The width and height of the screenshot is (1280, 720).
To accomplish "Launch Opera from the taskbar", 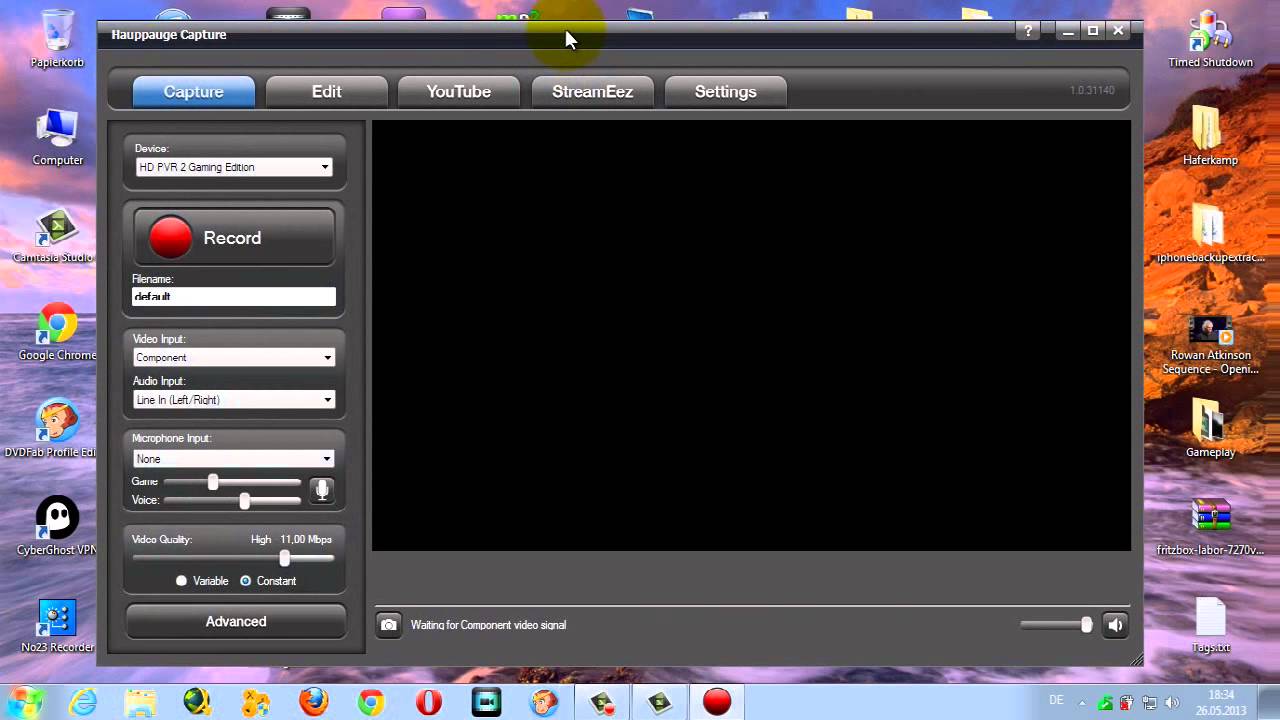I will [429, 702].
